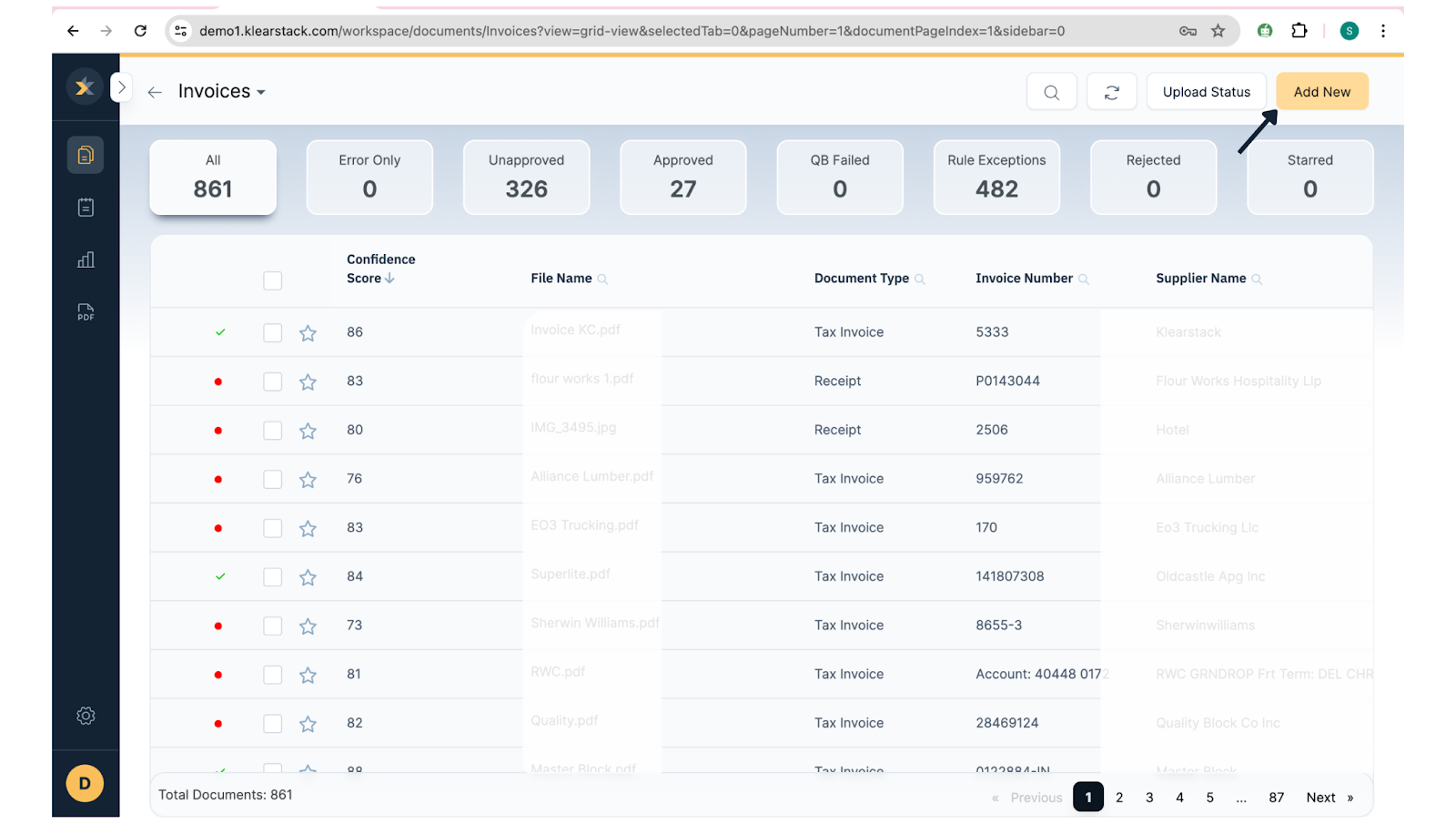Select the Rejected tab
Image resolution: width=1456 pixels, height=824 pixels.
(x=1153, y=178)
